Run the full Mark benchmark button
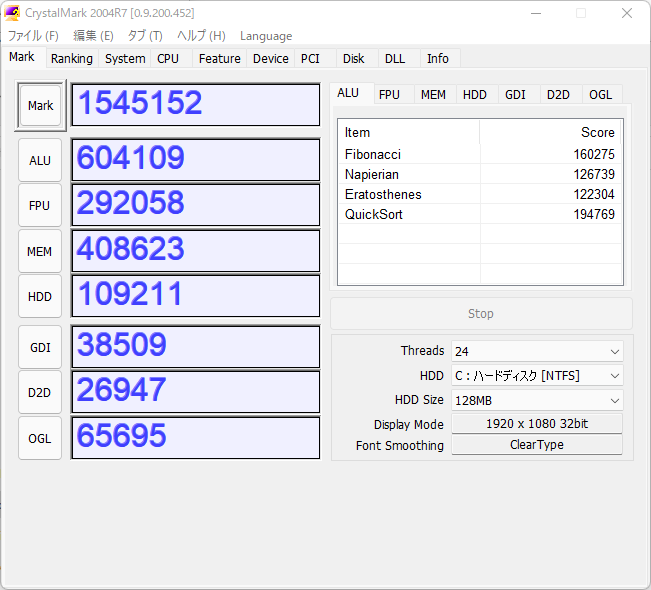This screenshot has height=590, width=651. pos(41,105)
